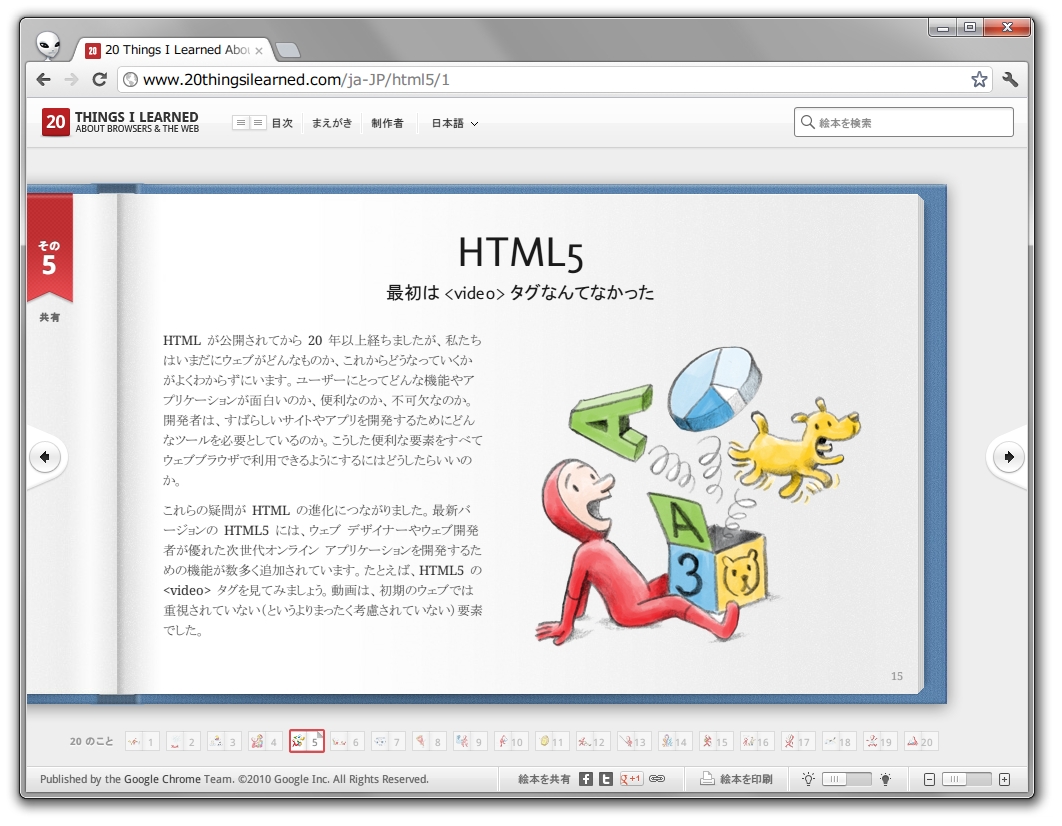Open the 目次 table of contents
The height and width of the screenshot is (826, 1062).
coord(281,122)
